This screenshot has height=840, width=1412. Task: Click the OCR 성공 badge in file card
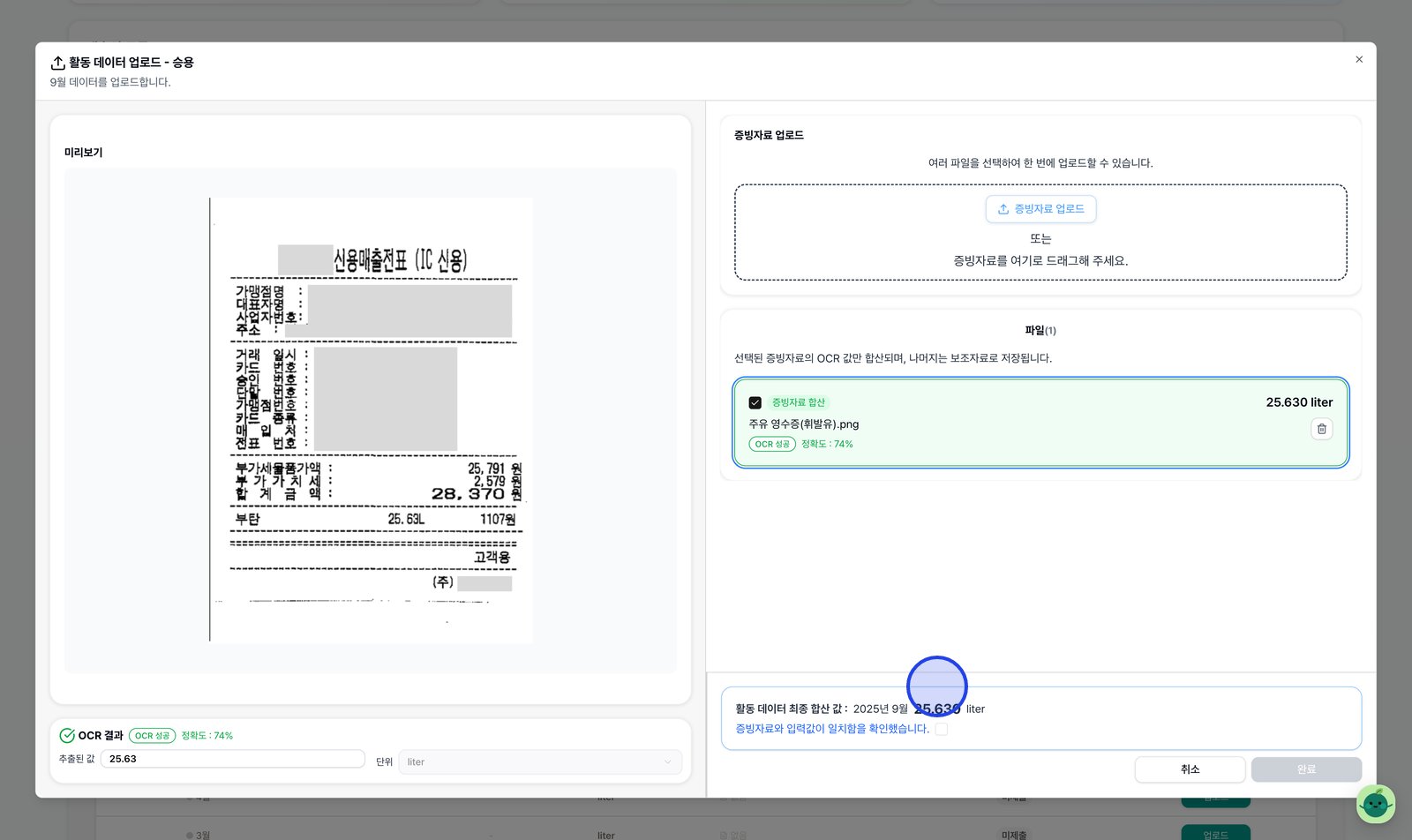[772, 444]
